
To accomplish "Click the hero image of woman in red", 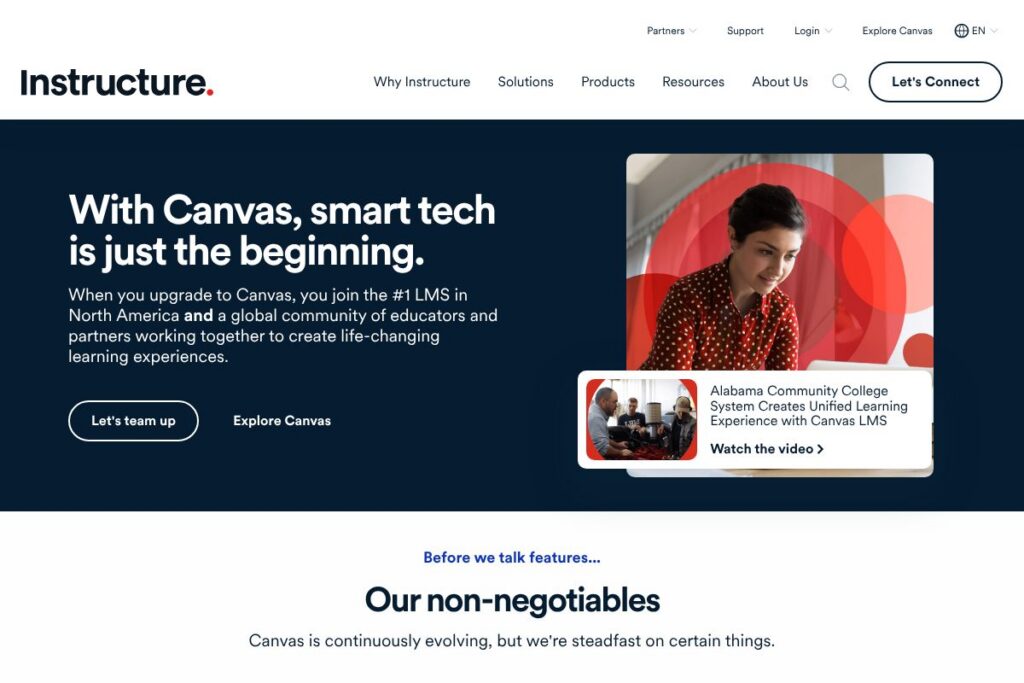I will tap(780, 261).
